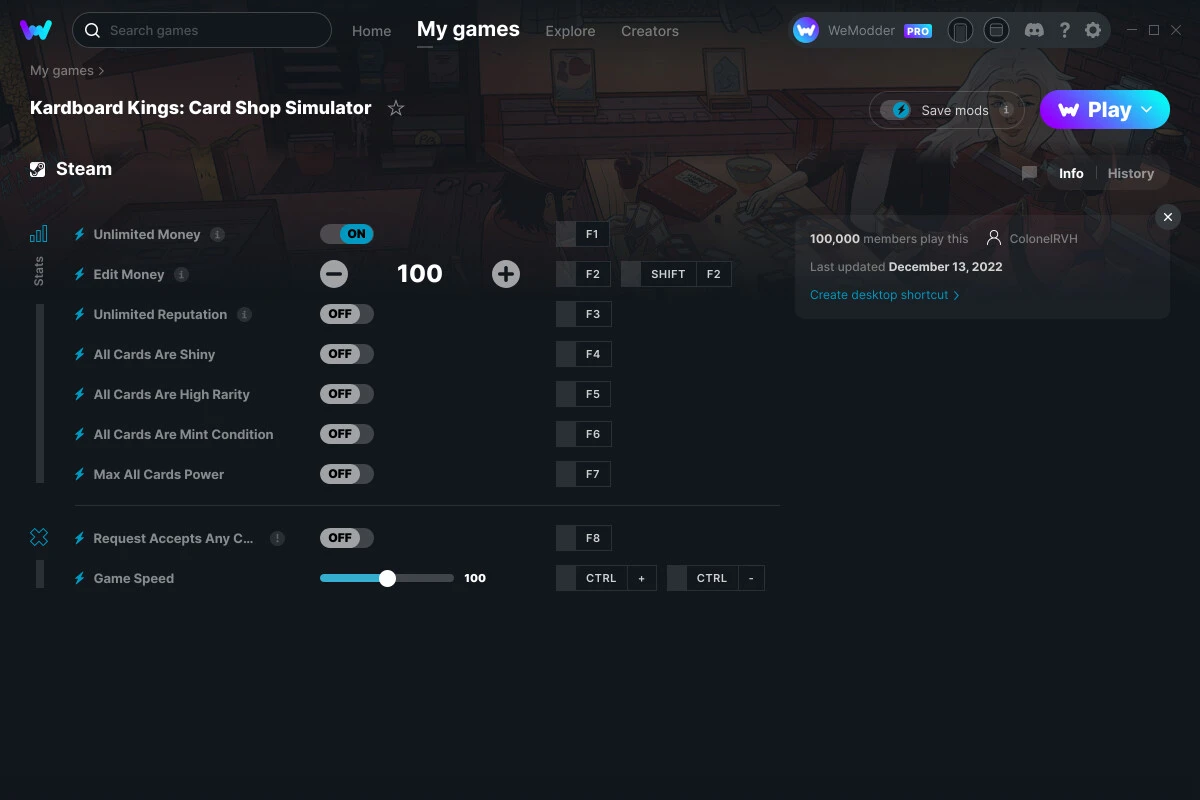Open the settings gear icon
Viewport: 1200px width, 800px height.
pos(1093,30)
